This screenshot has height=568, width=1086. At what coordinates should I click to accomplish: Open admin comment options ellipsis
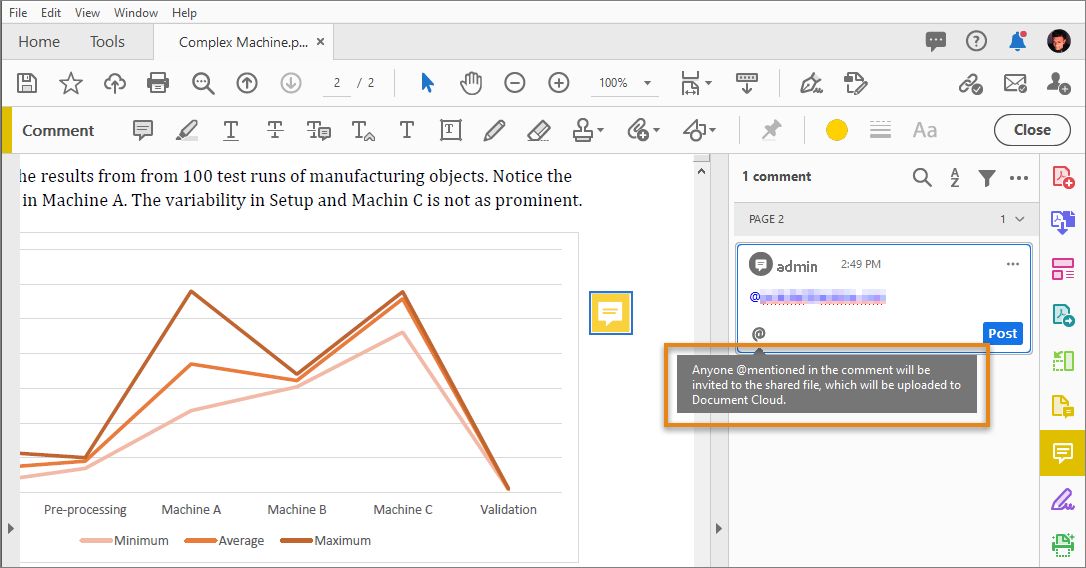pos(1013,264)
